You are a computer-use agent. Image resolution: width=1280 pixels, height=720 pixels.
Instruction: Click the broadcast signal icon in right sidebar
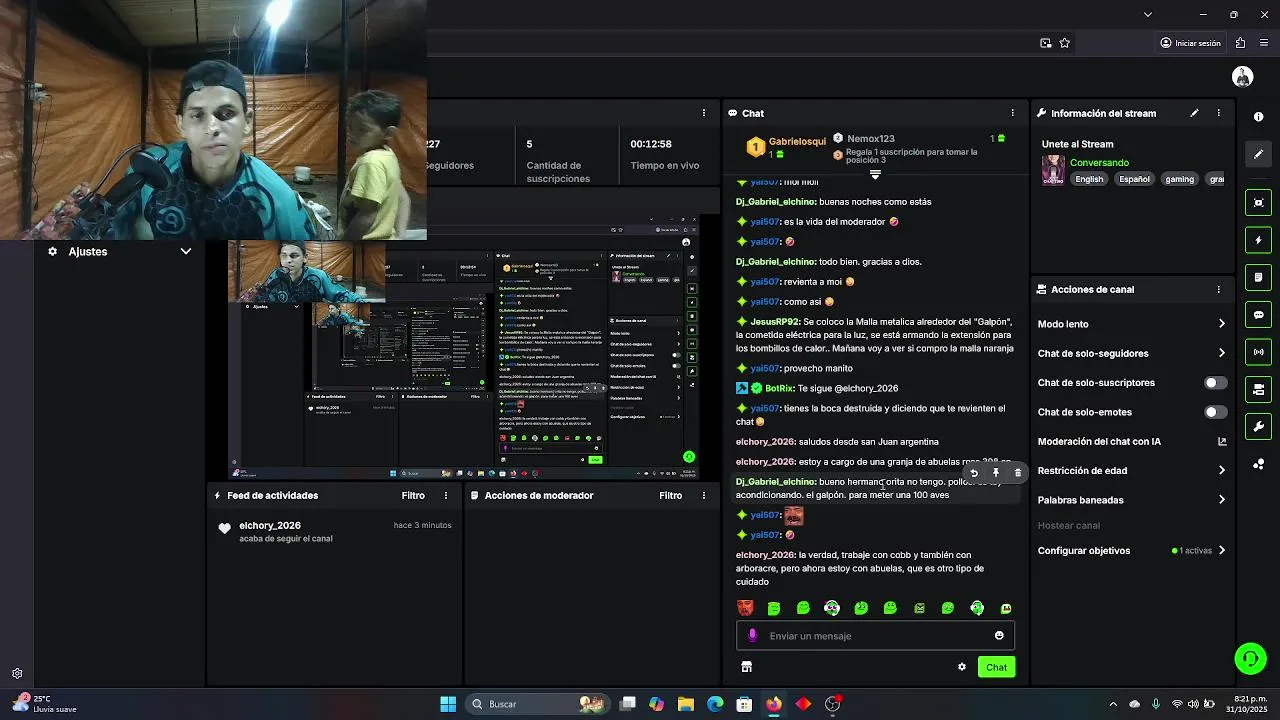click(x=1258, y=351)
